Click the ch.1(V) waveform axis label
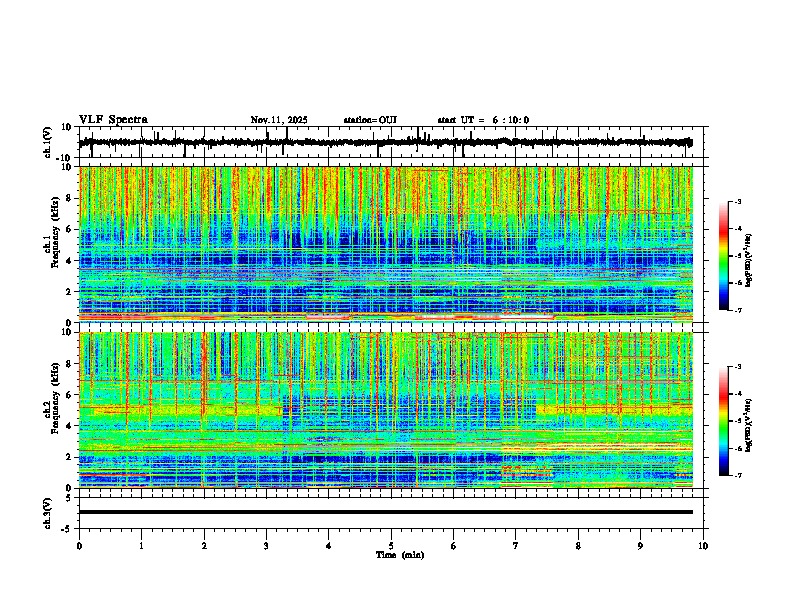 (48, 142)
